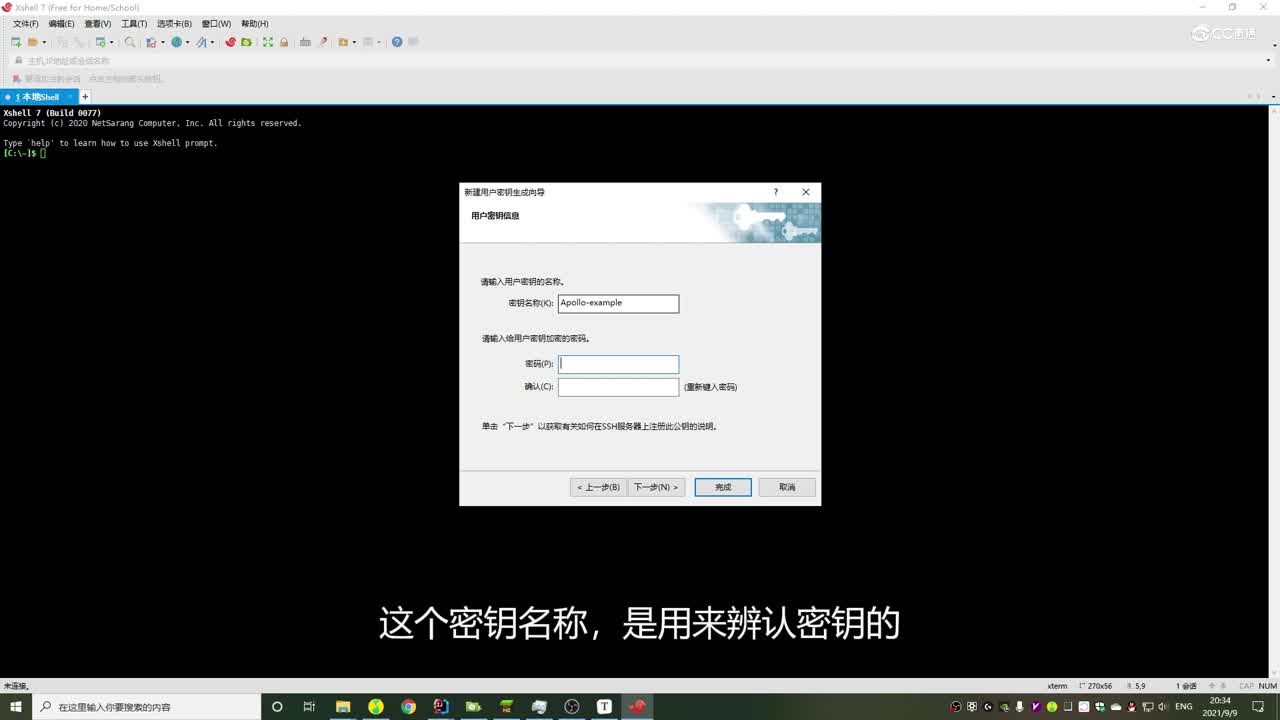Open the 文件(F) menu

pos(25,24)
